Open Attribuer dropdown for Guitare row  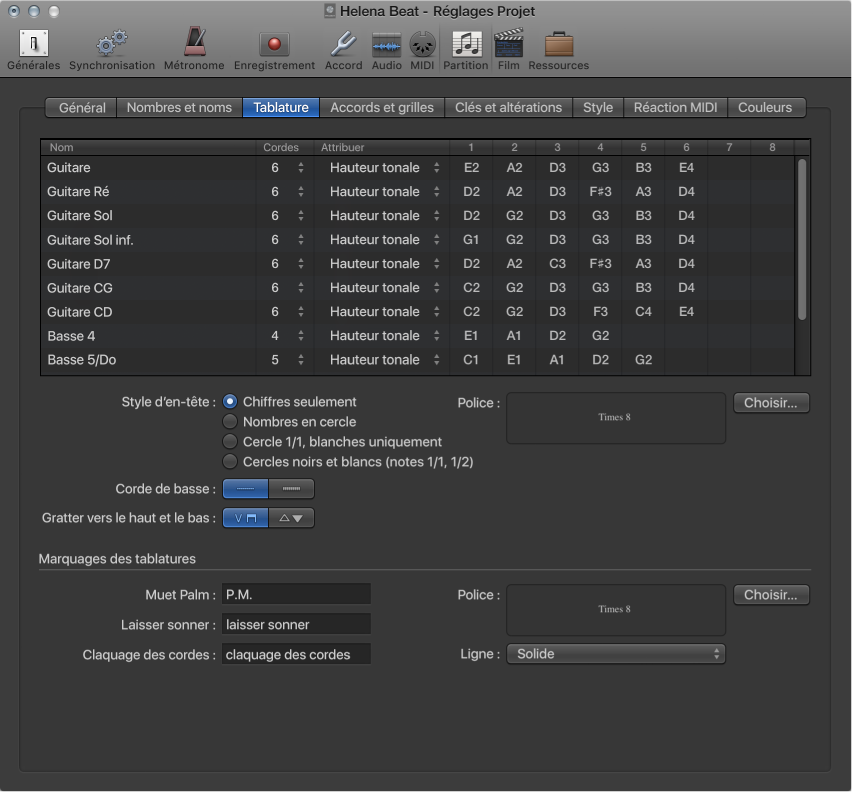point(383,168)
